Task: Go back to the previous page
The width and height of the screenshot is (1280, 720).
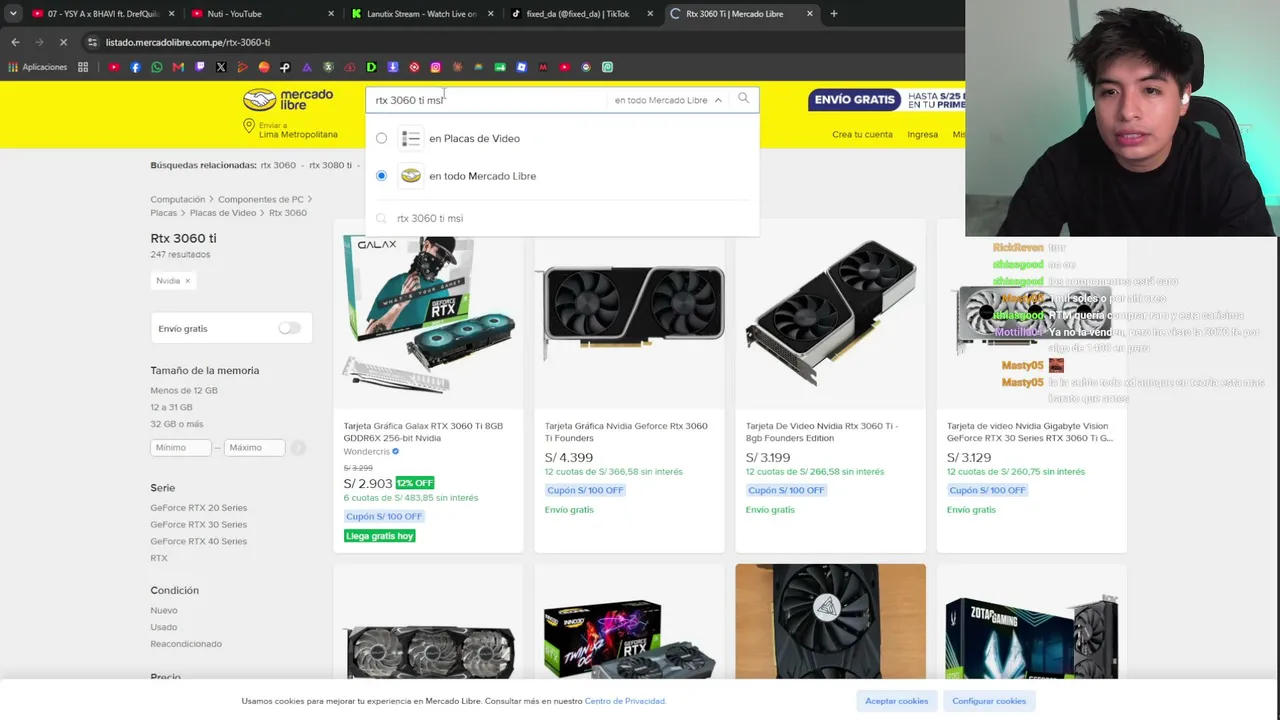Action: [x=15, y=42]
